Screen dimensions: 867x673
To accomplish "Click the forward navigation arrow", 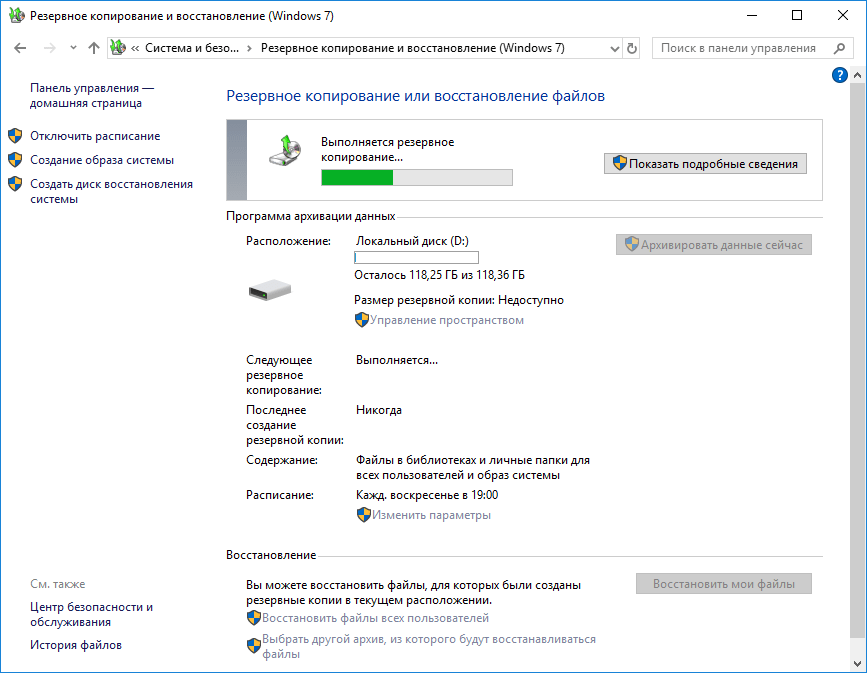I will pos(50,48).
